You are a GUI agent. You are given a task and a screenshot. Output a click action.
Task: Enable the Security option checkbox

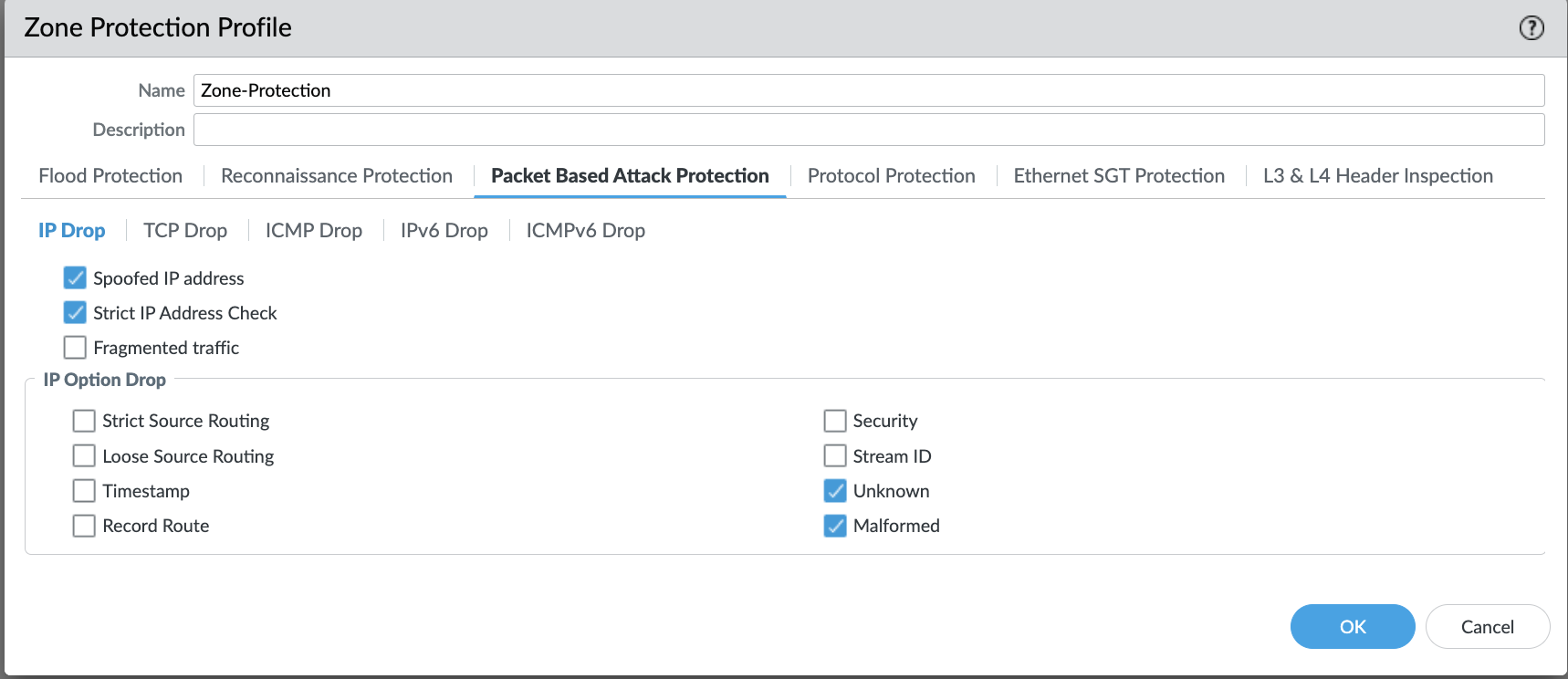(x=835, y=420)
